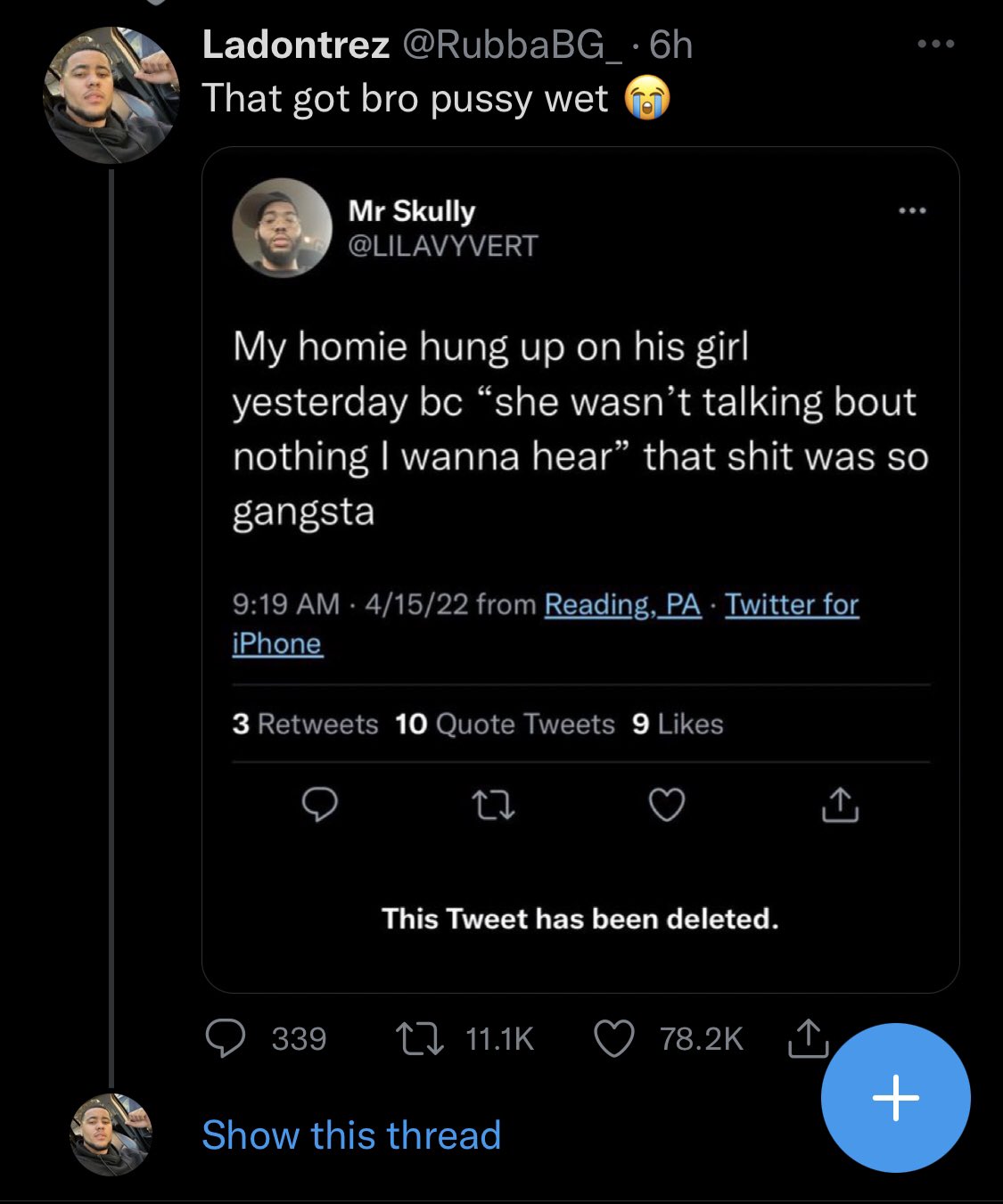Retweet the tweet showing 11.1K retweets
Screen dimensions: 1003x1204
[x=420, y=1038]
